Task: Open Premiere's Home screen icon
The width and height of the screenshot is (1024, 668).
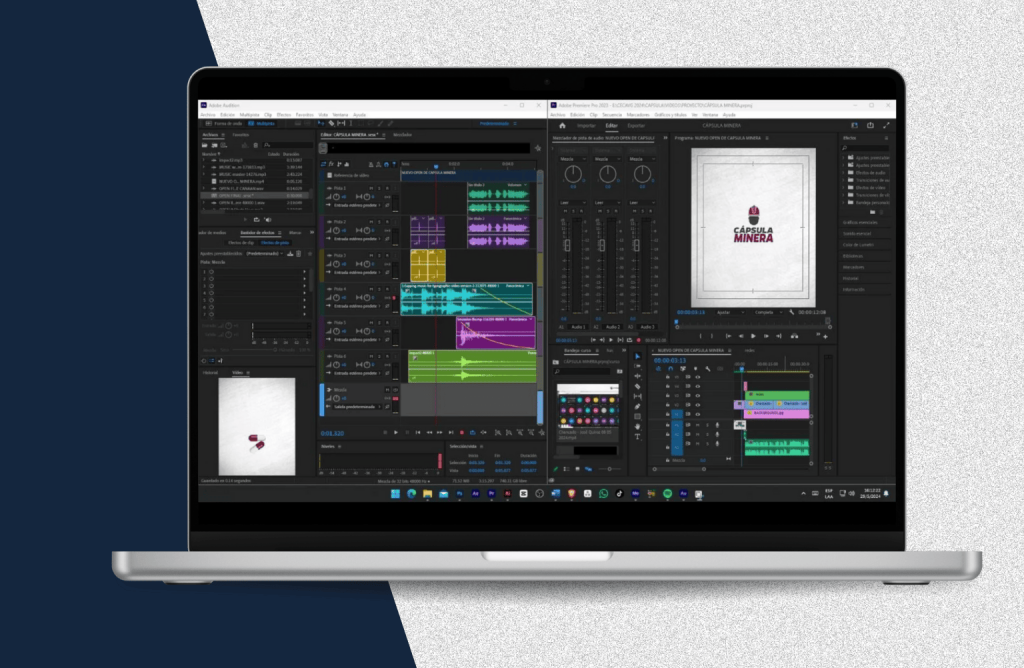Action: tap(562, 125)
